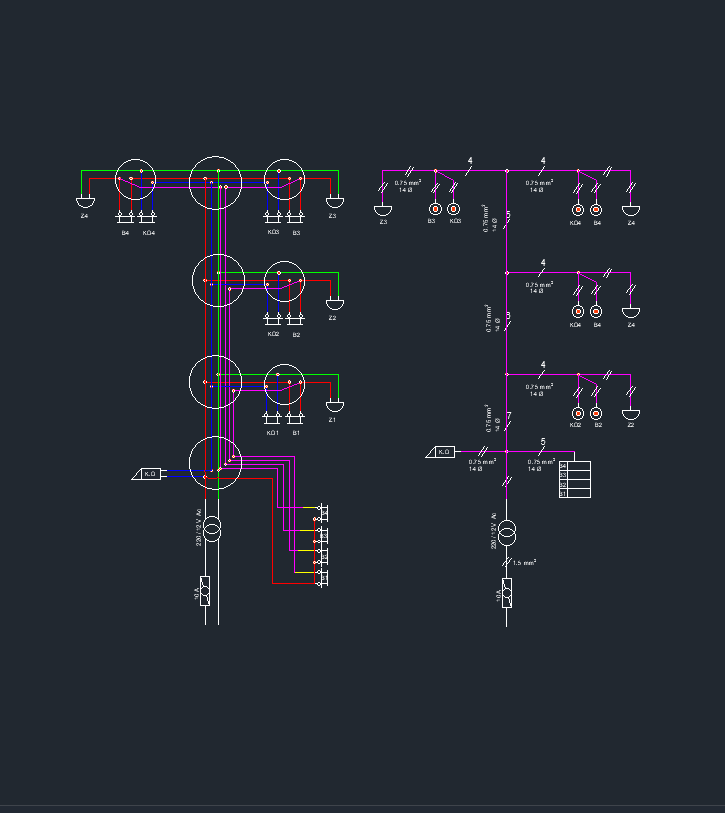Viewport: 725px width, 813px height.
Task: Select KÖ2 button circle in magenta single-line diagram
Action: (578, 413)
